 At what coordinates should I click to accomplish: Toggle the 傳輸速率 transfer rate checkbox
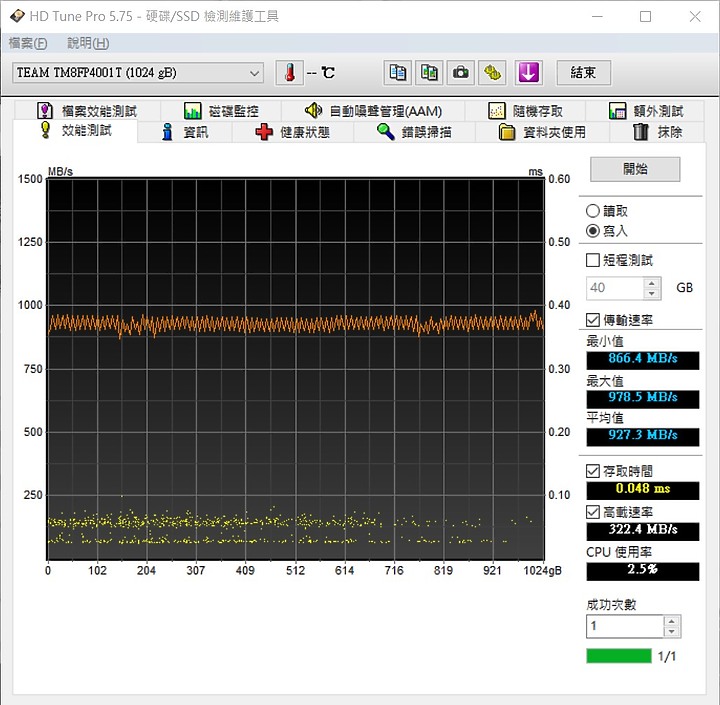593,320
